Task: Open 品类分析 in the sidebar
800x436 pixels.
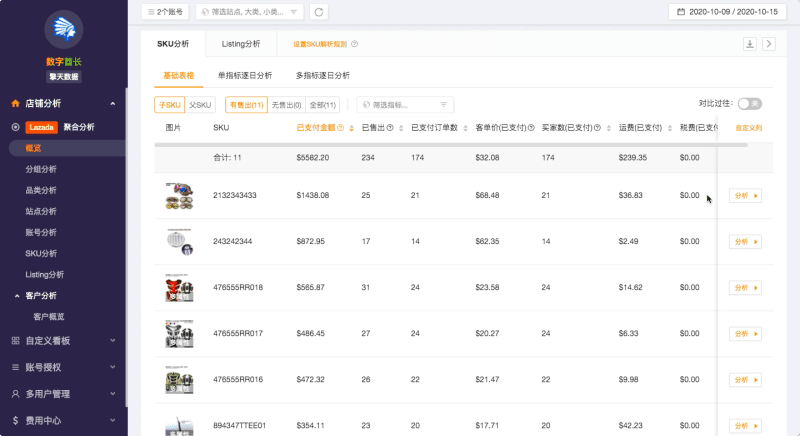Action: point(41,190)
